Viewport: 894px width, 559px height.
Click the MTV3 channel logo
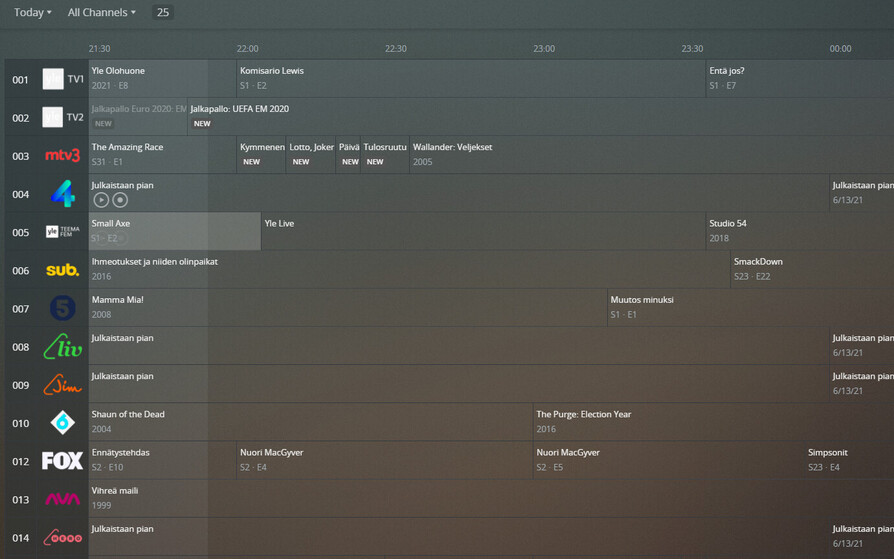[x=63, y=155]
